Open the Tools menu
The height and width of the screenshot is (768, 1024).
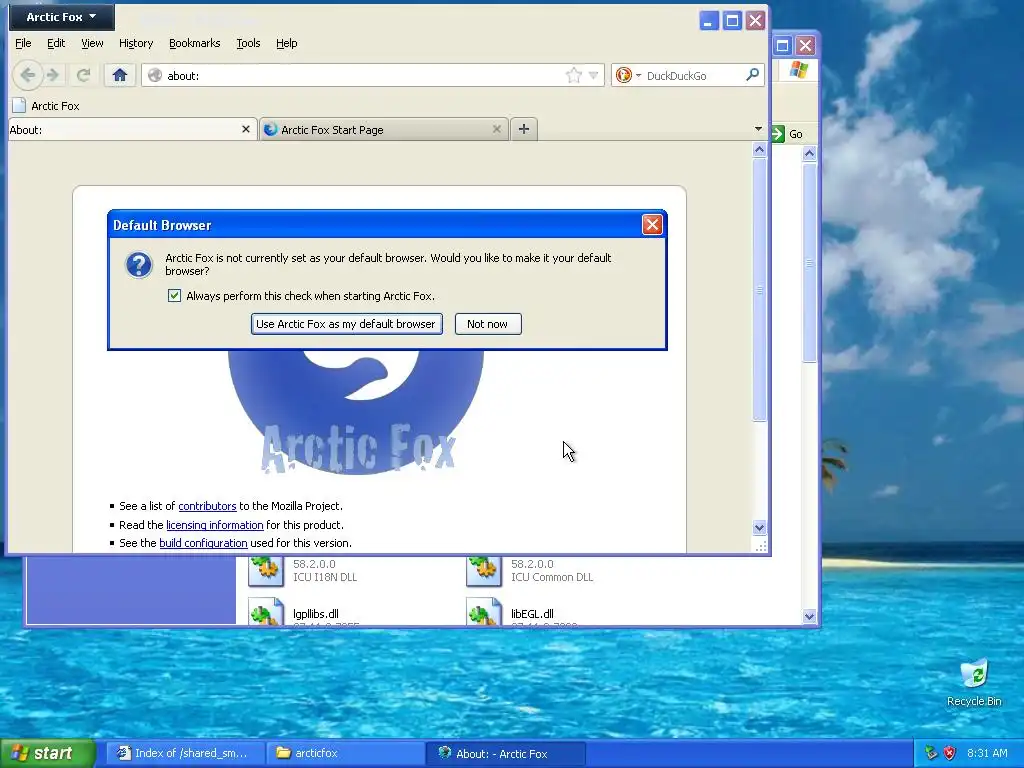click(x=248, y=43)
